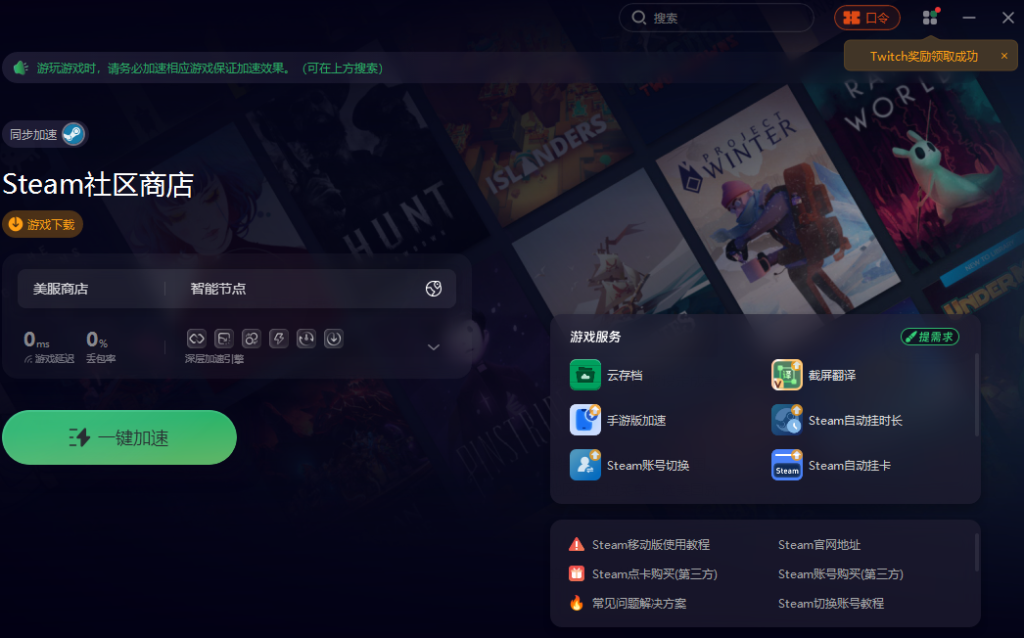Viewport: 1024px width, 638px height.
Task: Click the search magnifier icon
Action: [x=639, y=18]
